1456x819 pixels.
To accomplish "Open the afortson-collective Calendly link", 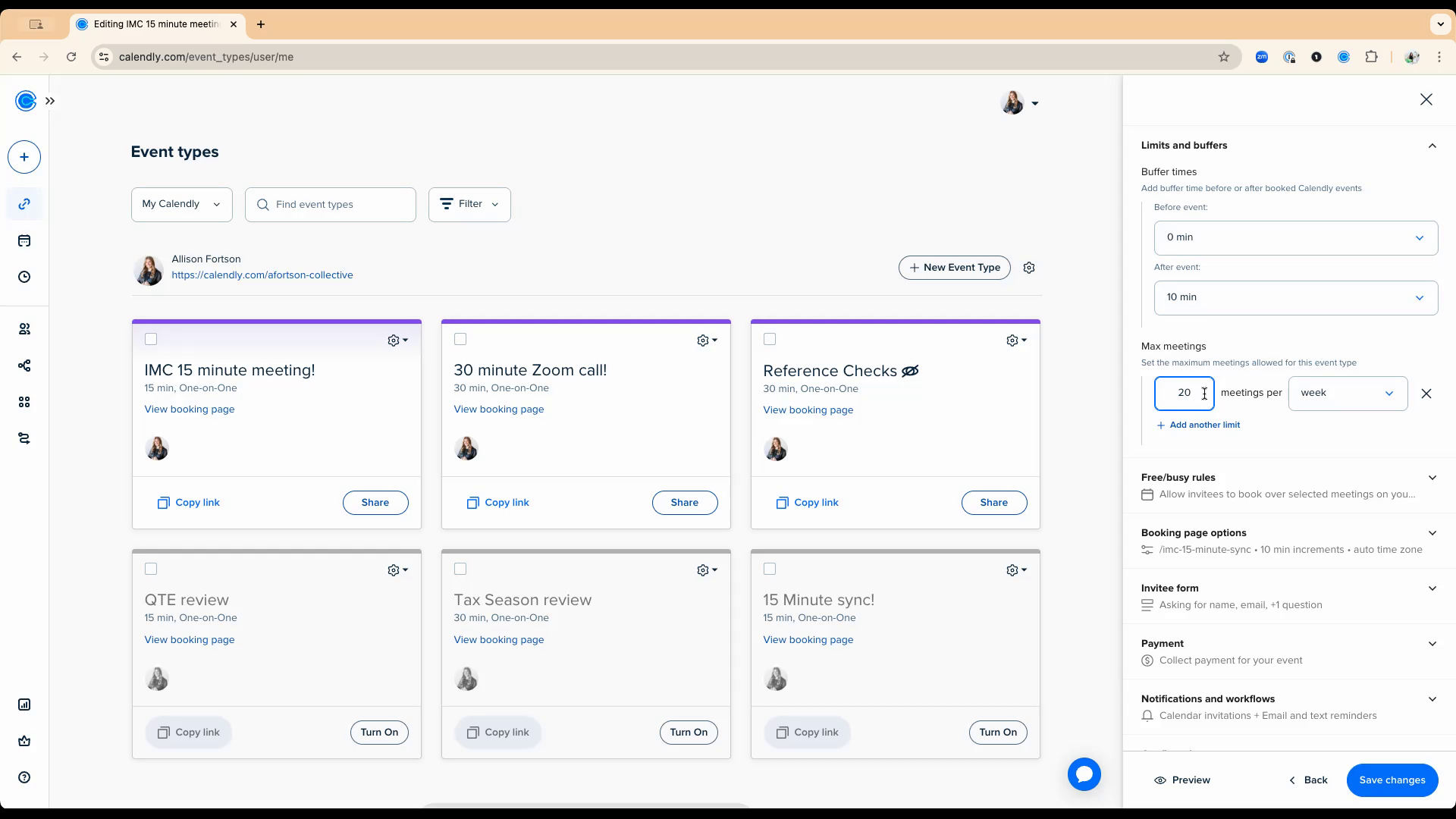I will click(262, 275).
